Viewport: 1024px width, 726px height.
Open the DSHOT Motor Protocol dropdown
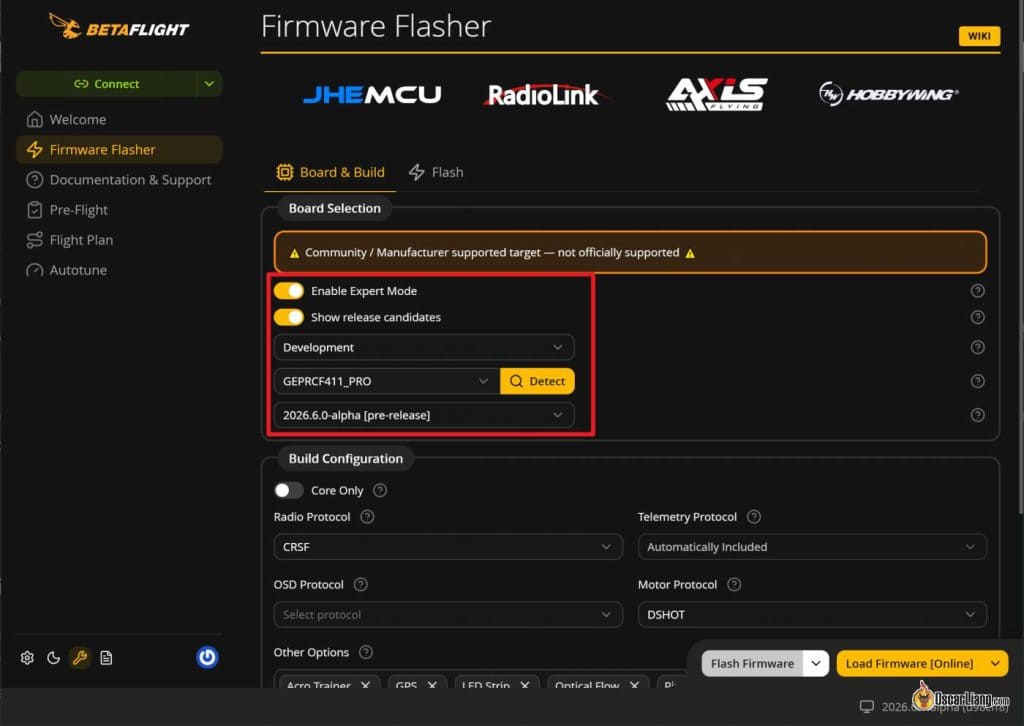(x=812, y=615)
